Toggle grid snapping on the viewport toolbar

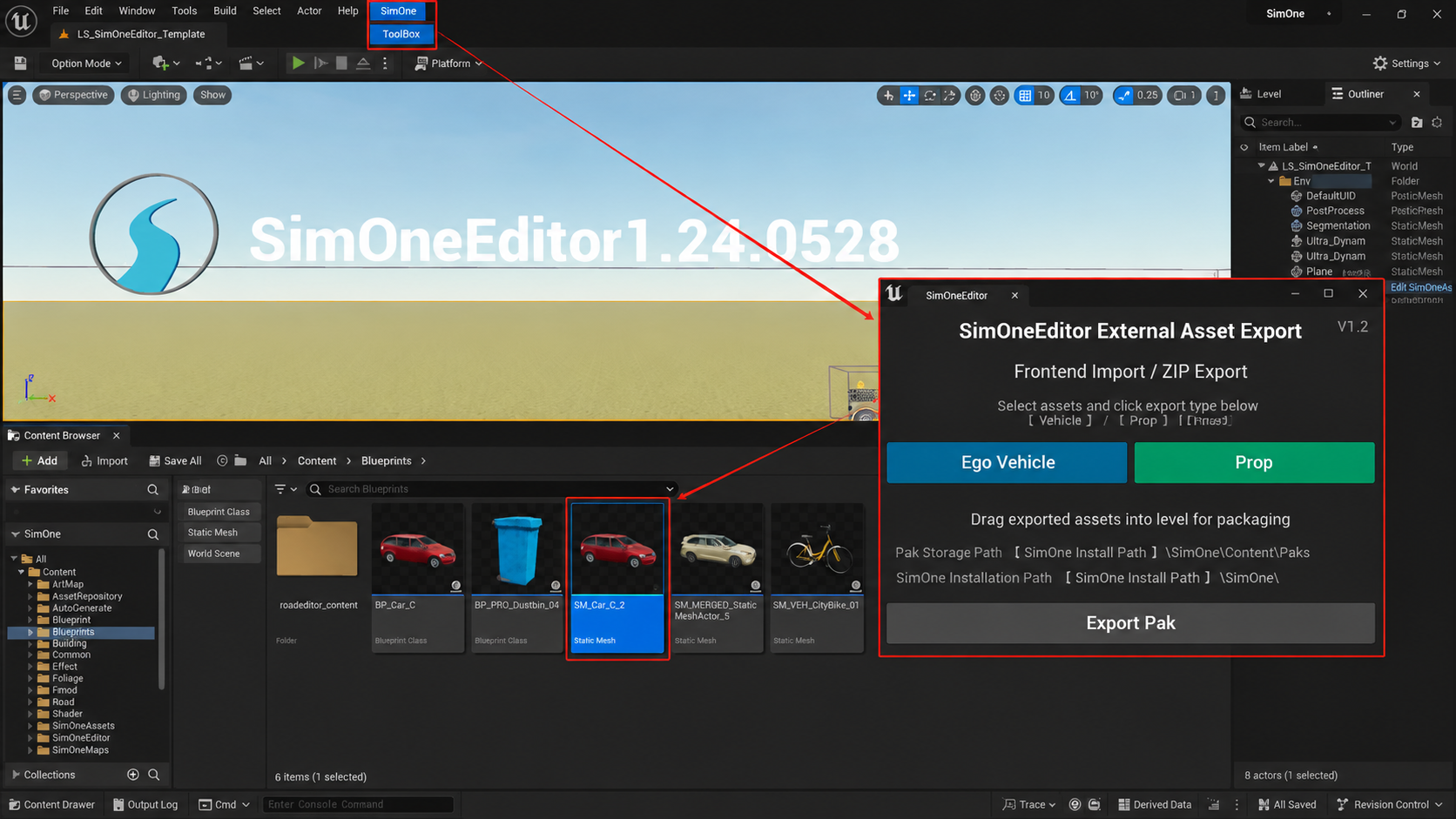pos(1025,95)
